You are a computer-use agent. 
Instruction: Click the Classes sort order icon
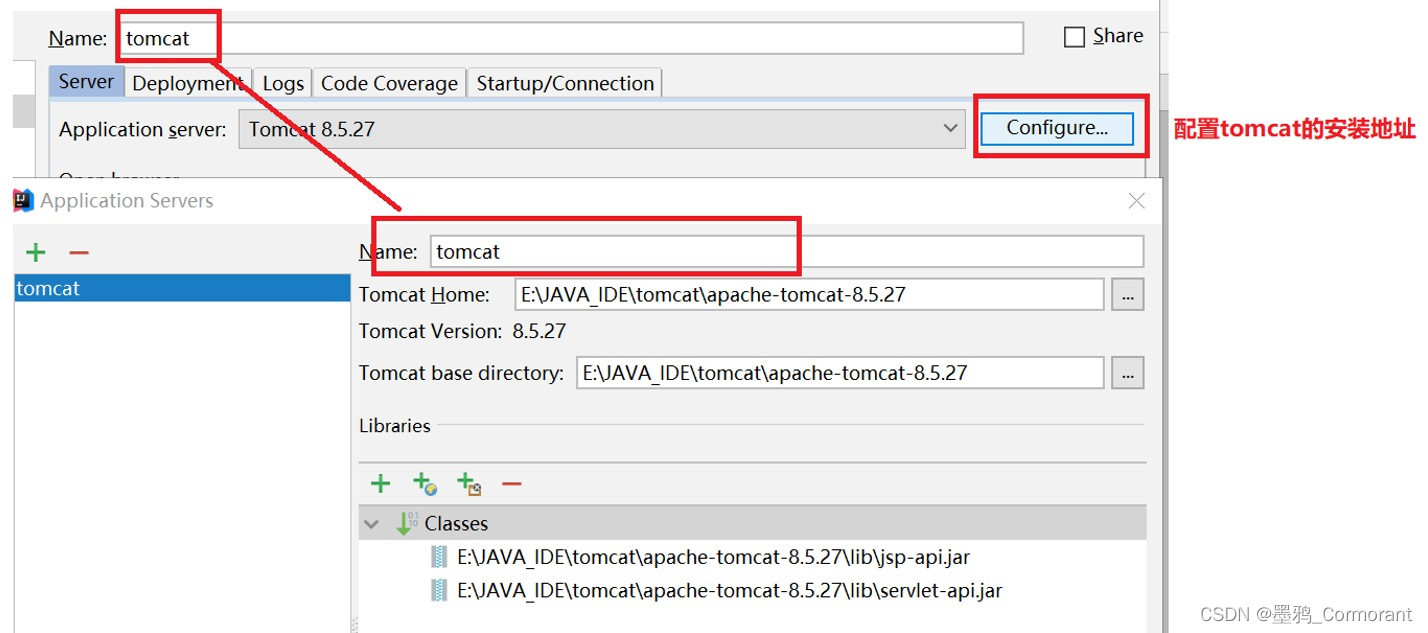click(x=407, y=523)
